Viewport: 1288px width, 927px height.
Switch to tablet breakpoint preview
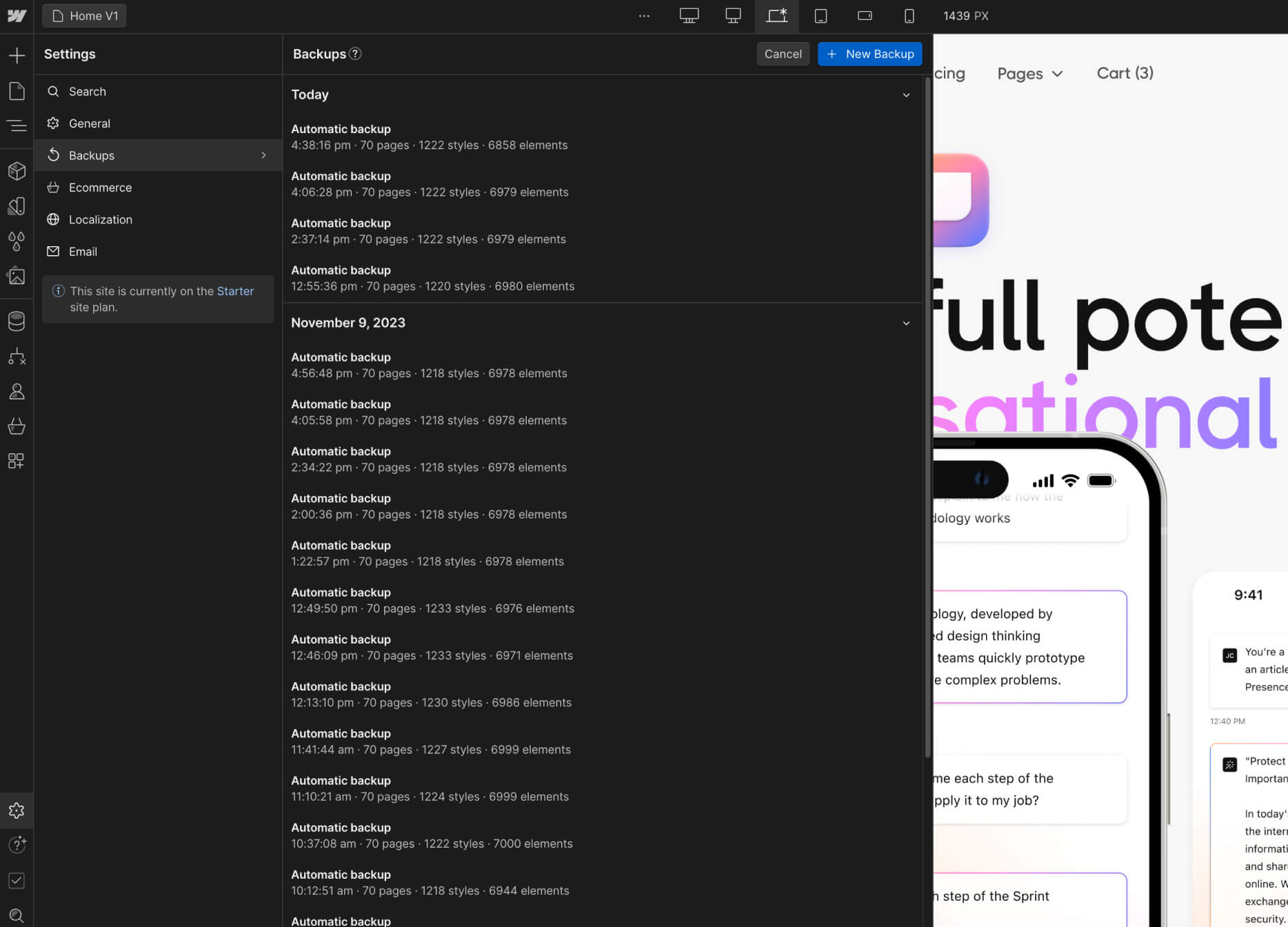click(821, 15)
